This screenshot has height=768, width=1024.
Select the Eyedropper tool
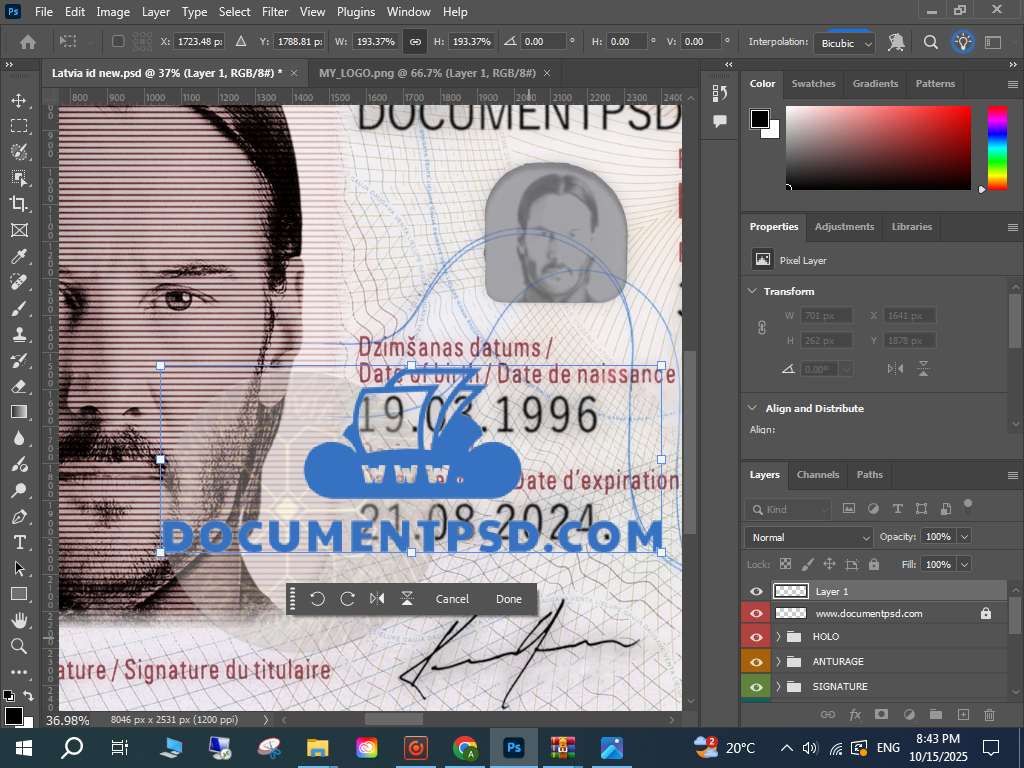[x=19, y=256]
